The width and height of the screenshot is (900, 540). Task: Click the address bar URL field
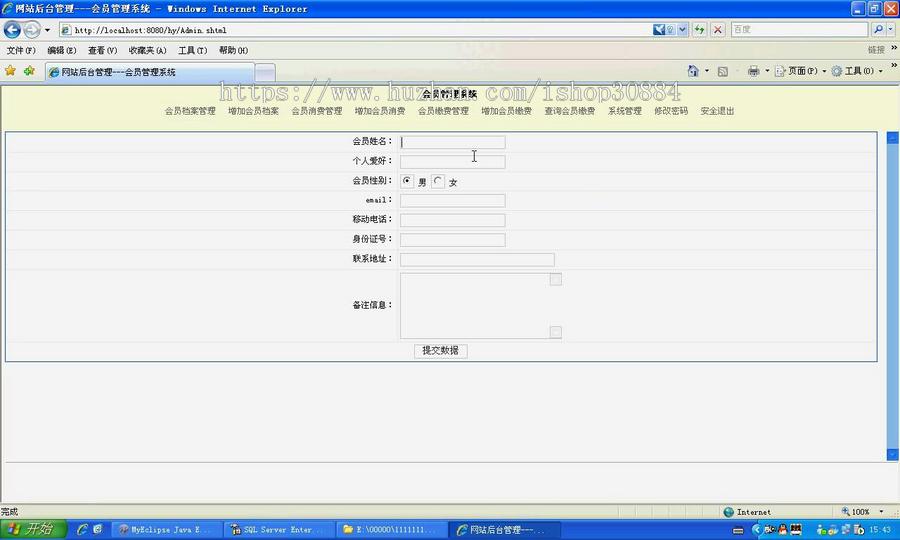(x=356, y=30)
